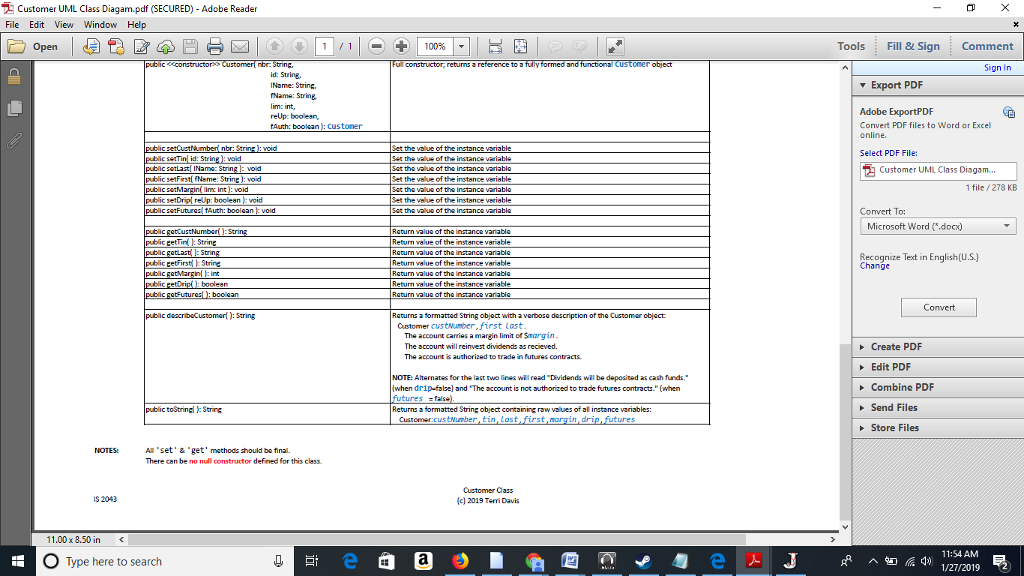Send file by email using the envelope icon

[x=240, y=46]
